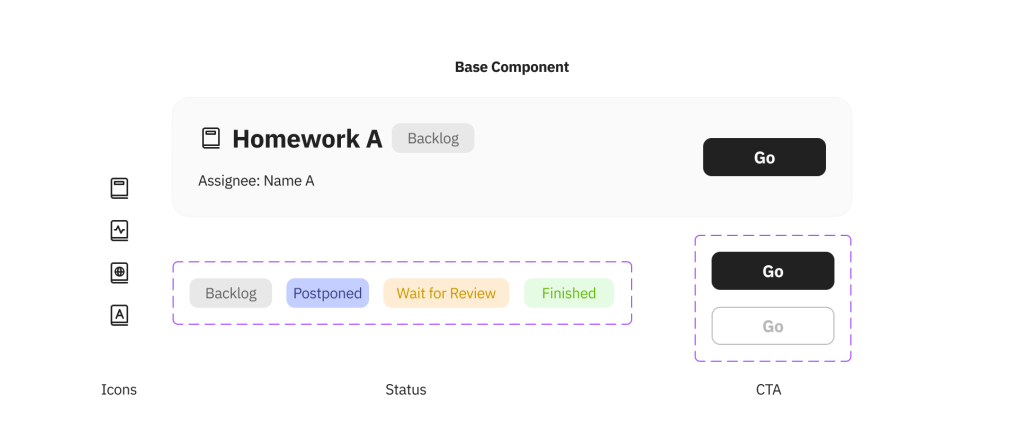The width and height of the screenshot is (1024, 439).
Task: Click the Homework A heading text
Action: [307, 139]
